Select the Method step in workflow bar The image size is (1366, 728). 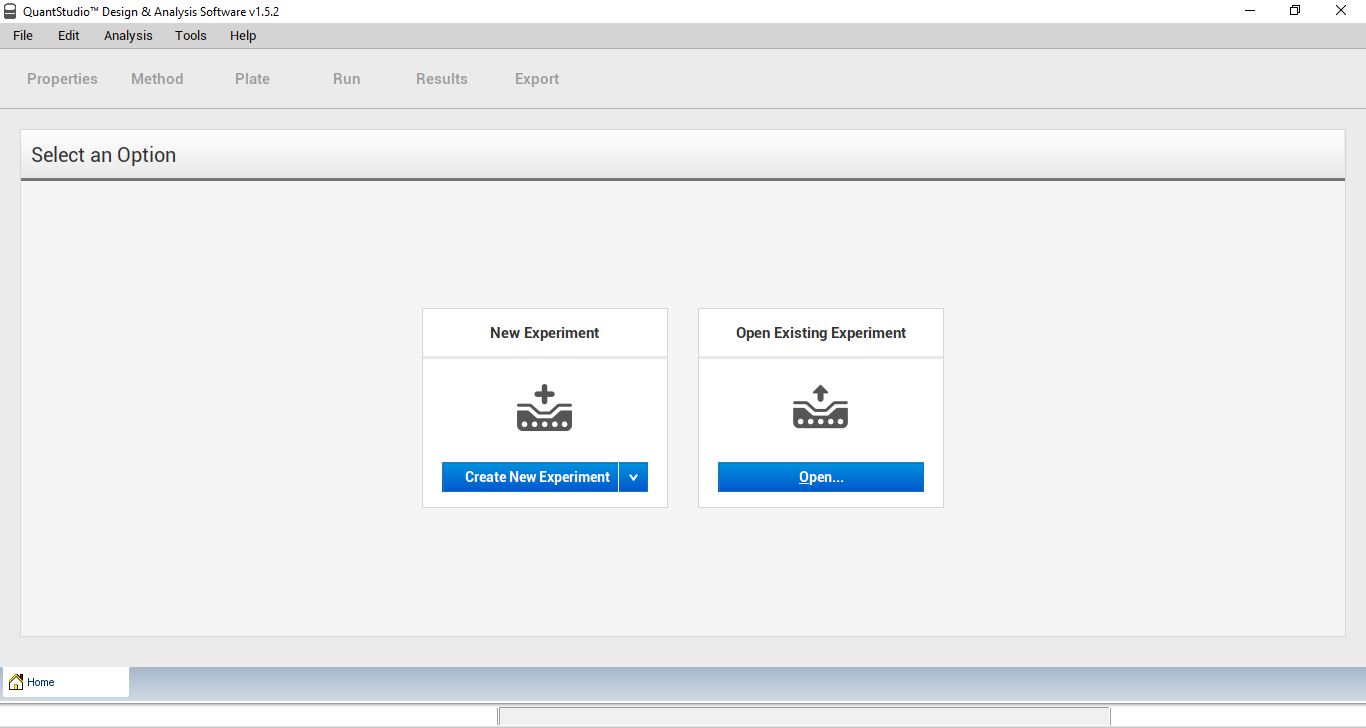click(x=156, y=78)
